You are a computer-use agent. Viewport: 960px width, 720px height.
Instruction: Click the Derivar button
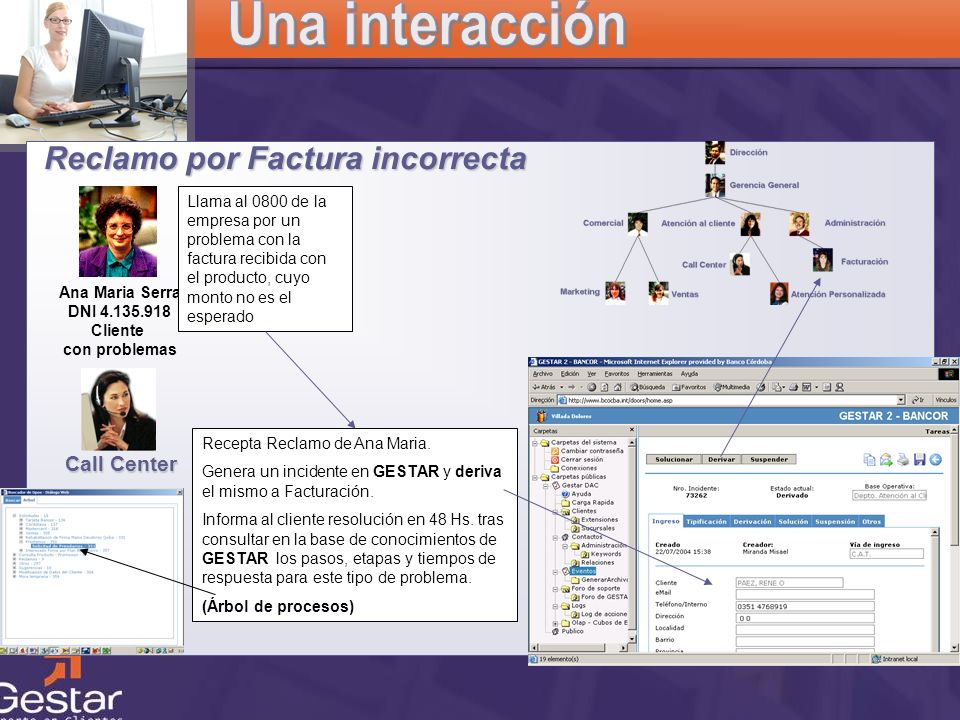coord(721,459)
